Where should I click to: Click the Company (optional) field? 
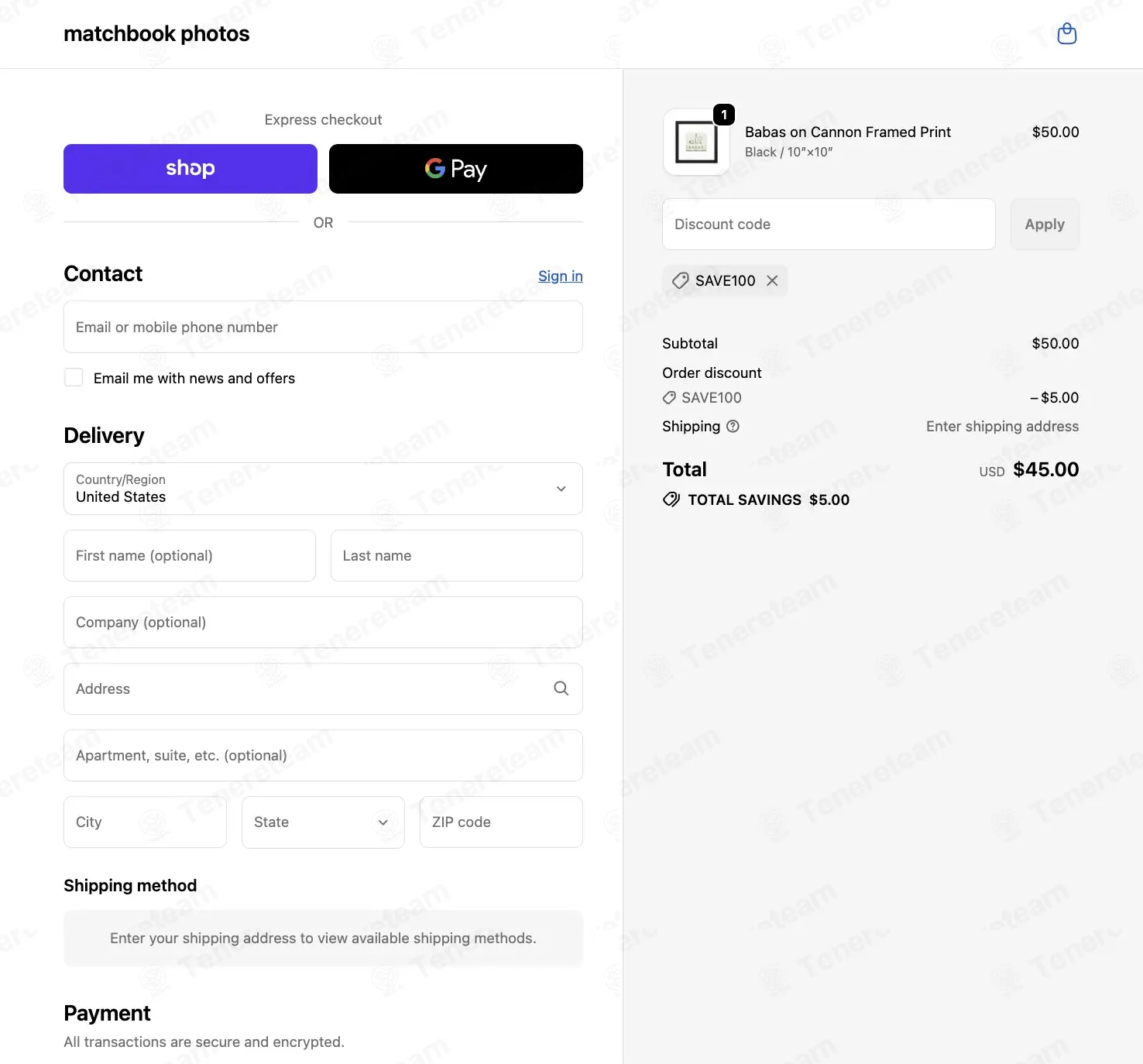(x=323, y=622)
